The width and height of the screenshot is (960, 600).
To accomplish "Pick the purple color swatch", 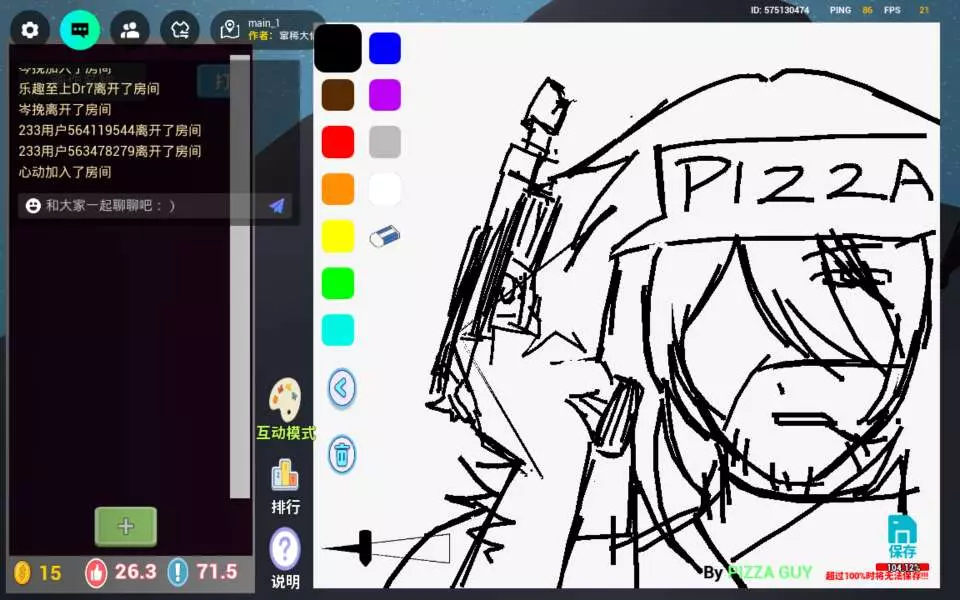I will 385,95.
